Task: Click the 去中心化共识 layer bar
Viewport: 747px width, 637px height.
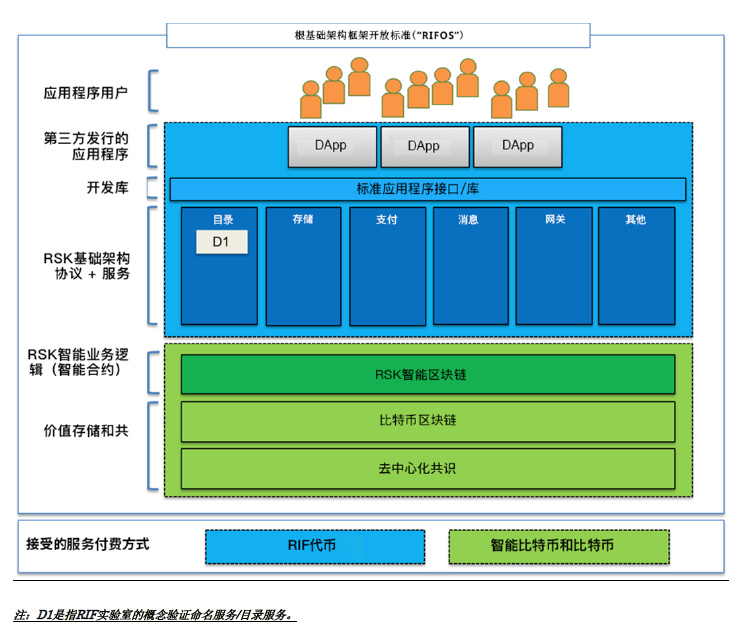Action: [x=428, y=468]
